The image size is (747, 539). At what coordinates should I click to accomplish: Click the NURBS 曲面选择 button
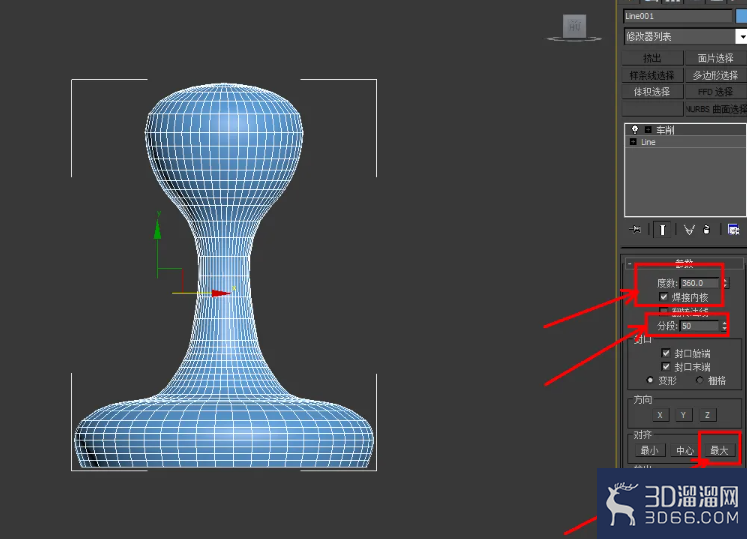[716, 109]
